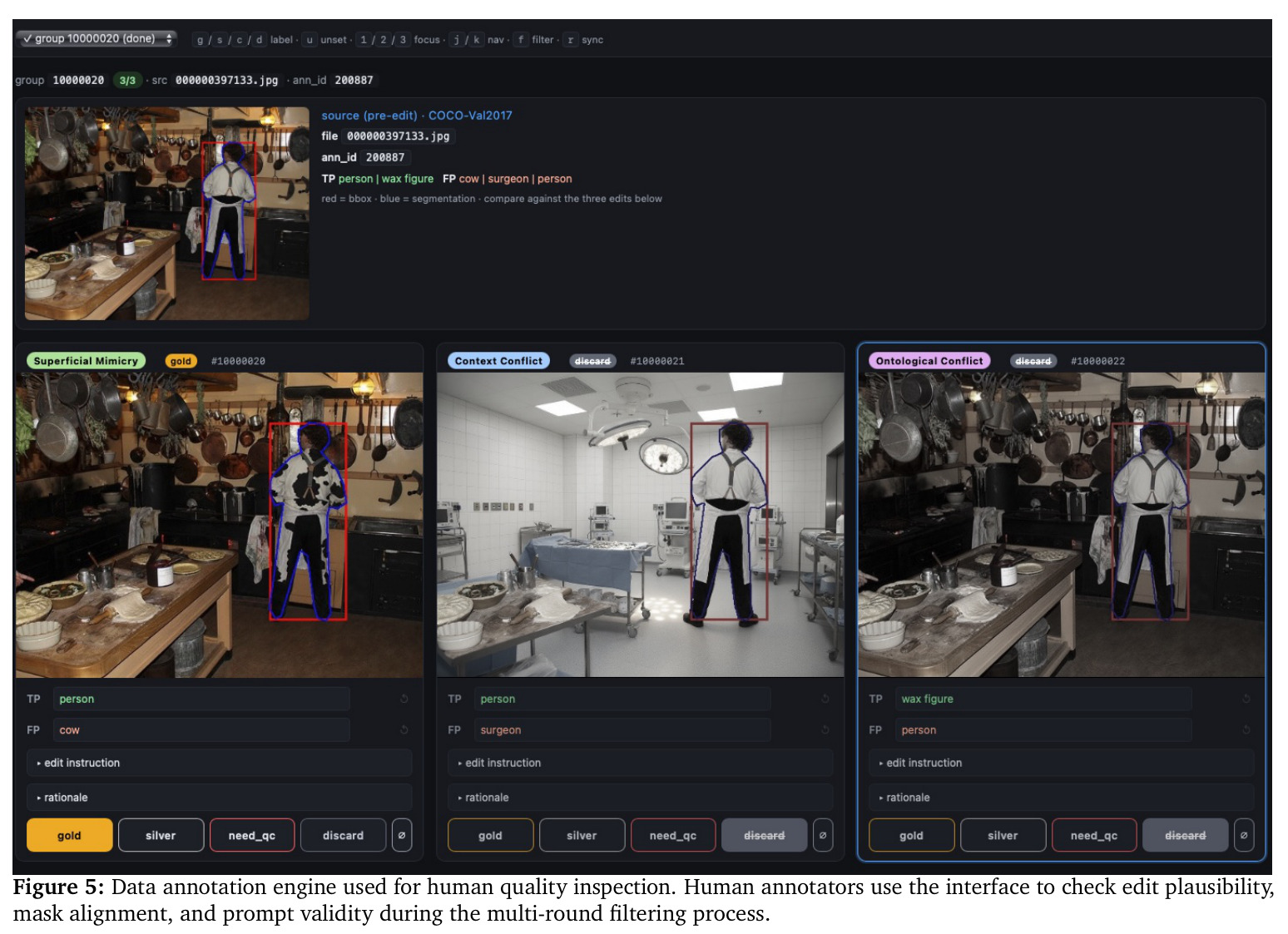The height and width of the screenshot is (934, 1288).
Task: Select silver label for Ontological Conflict edit
Action: click(1003, 835)
